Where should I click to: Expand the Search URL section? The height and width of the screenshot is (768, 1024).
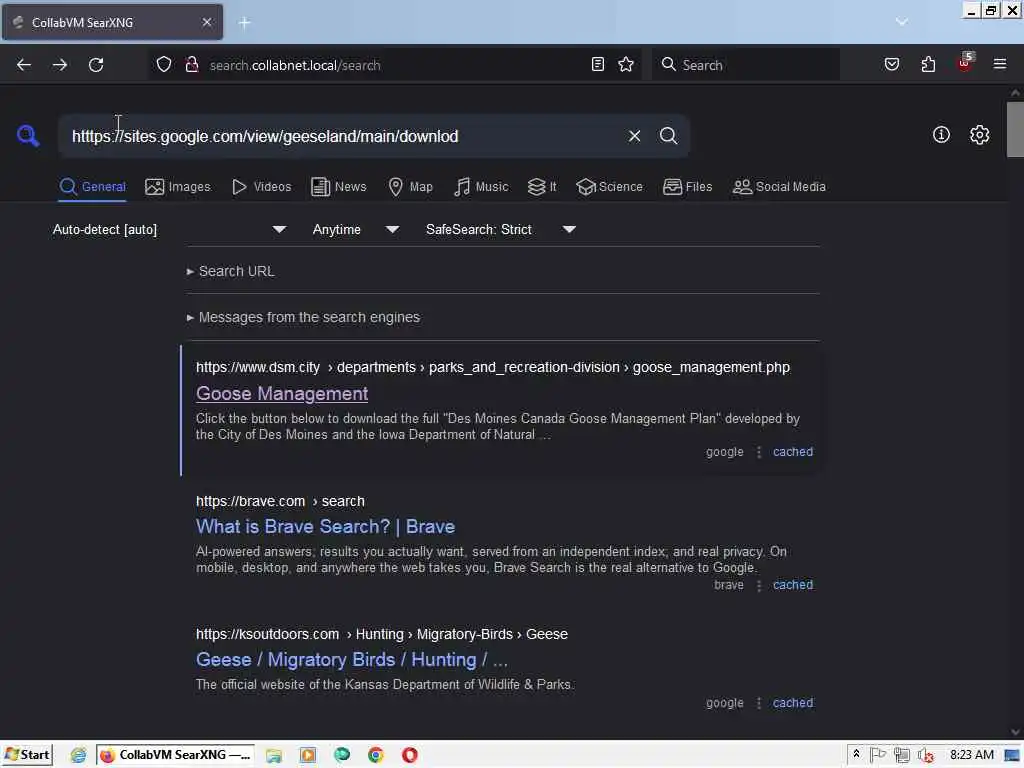point(230,271)
